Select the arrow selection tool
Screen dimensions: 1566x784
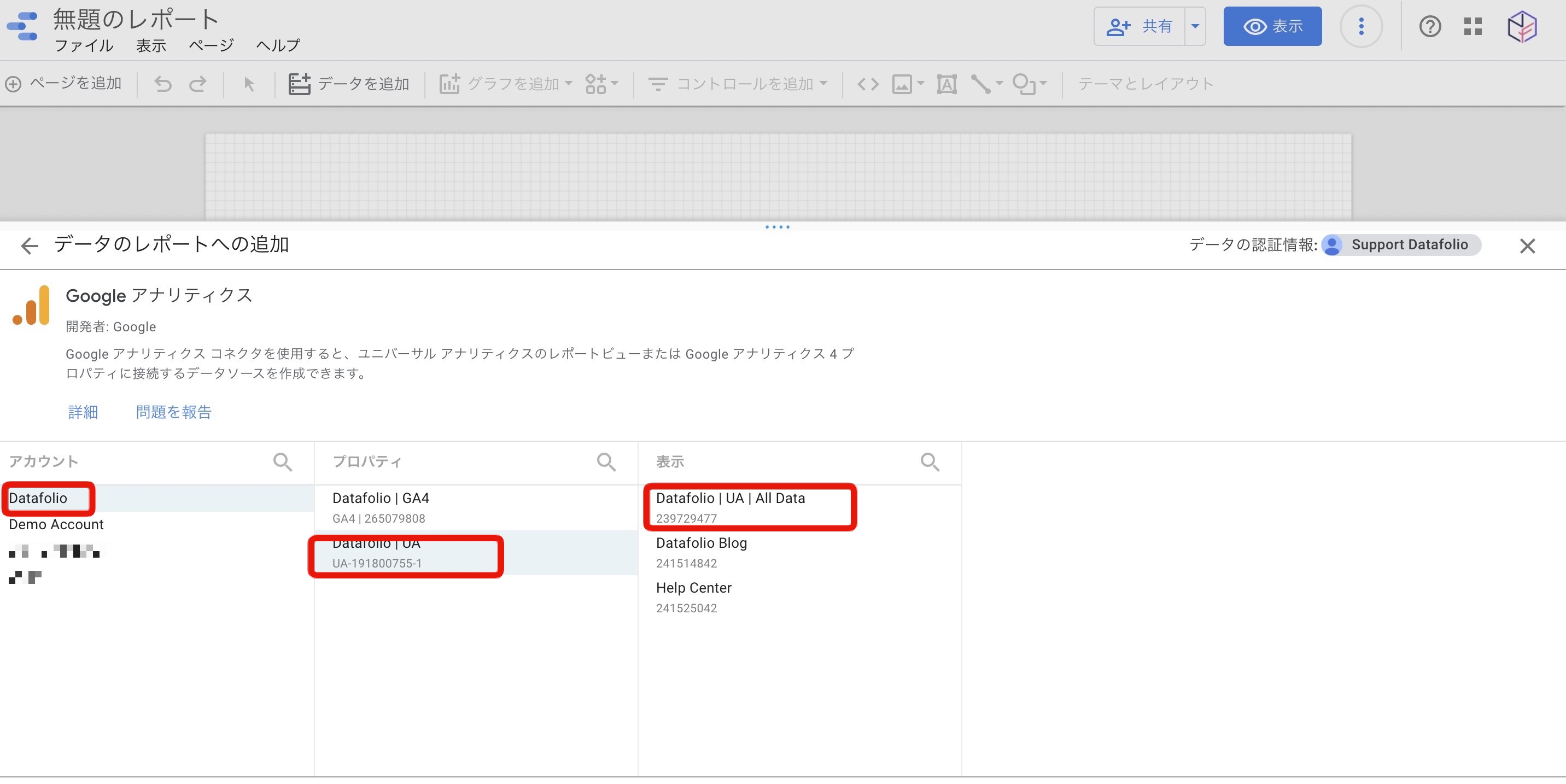[x=249, y=85]
